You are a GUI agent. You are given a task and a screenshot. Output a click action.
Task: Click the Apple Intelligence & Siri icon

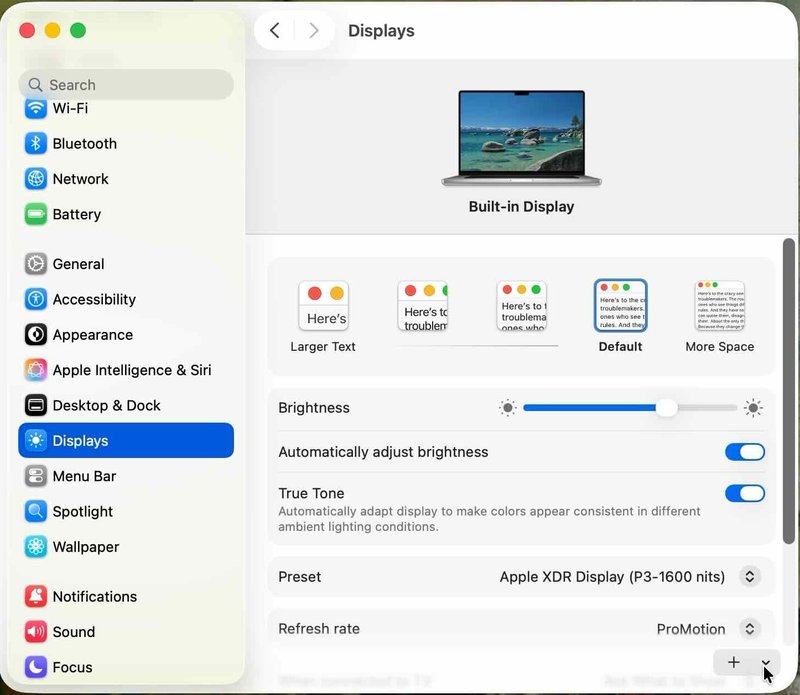coord(36,370)
